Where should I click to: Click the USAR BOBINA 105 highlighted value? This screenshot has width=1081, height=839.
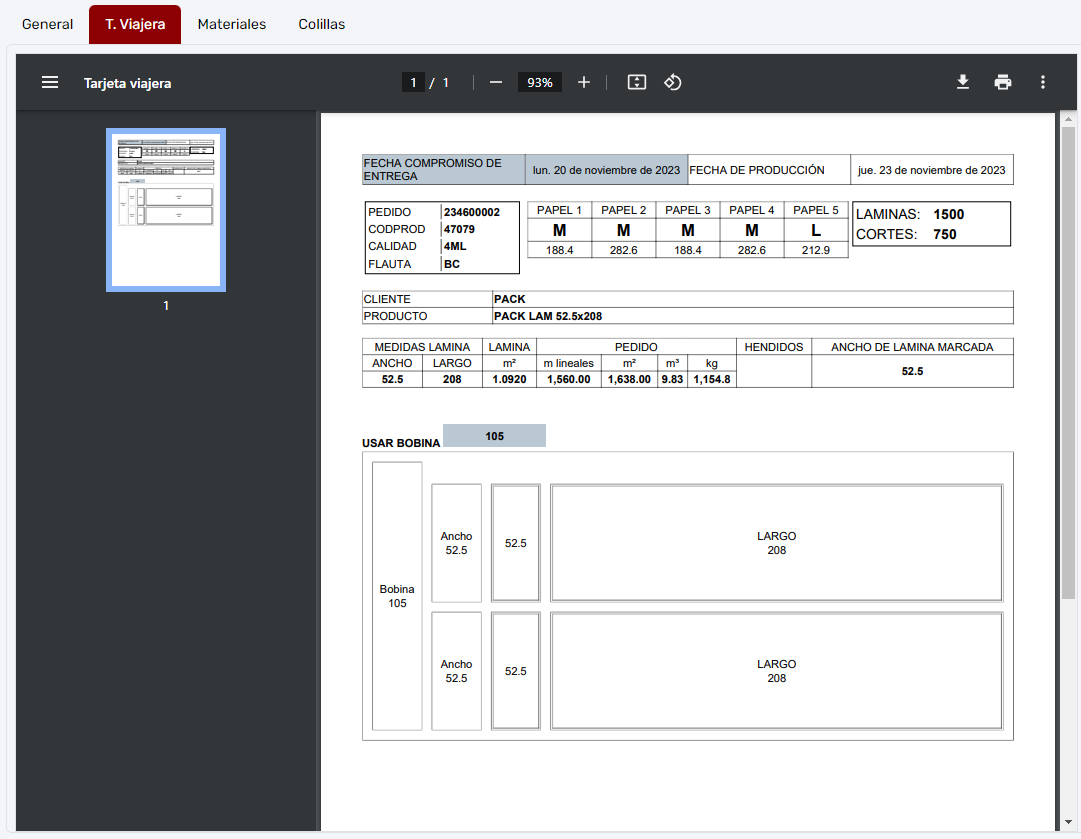[x=494, y=436]
